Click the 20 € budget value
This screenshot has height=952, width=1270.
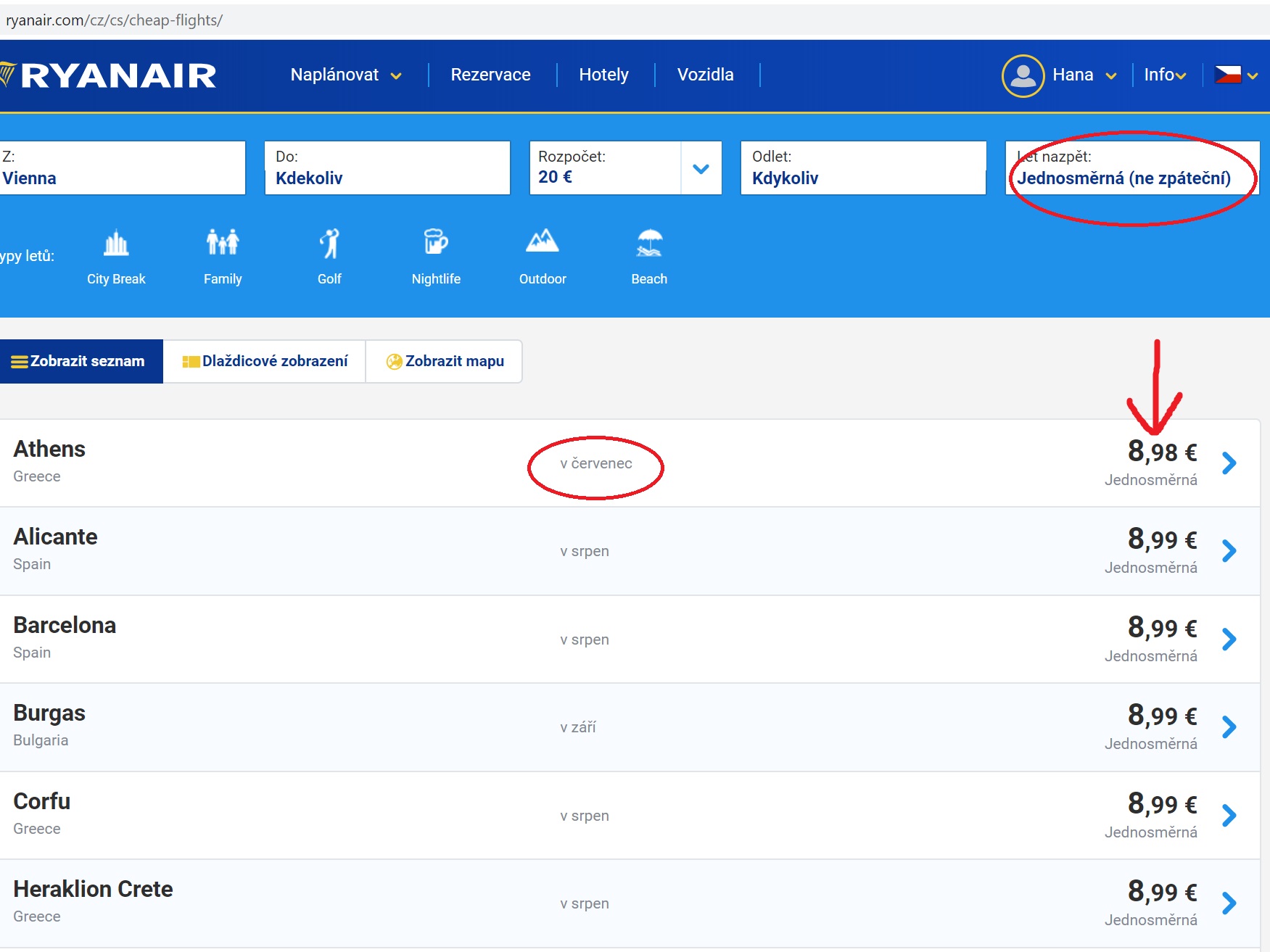[x=555, y=177]
